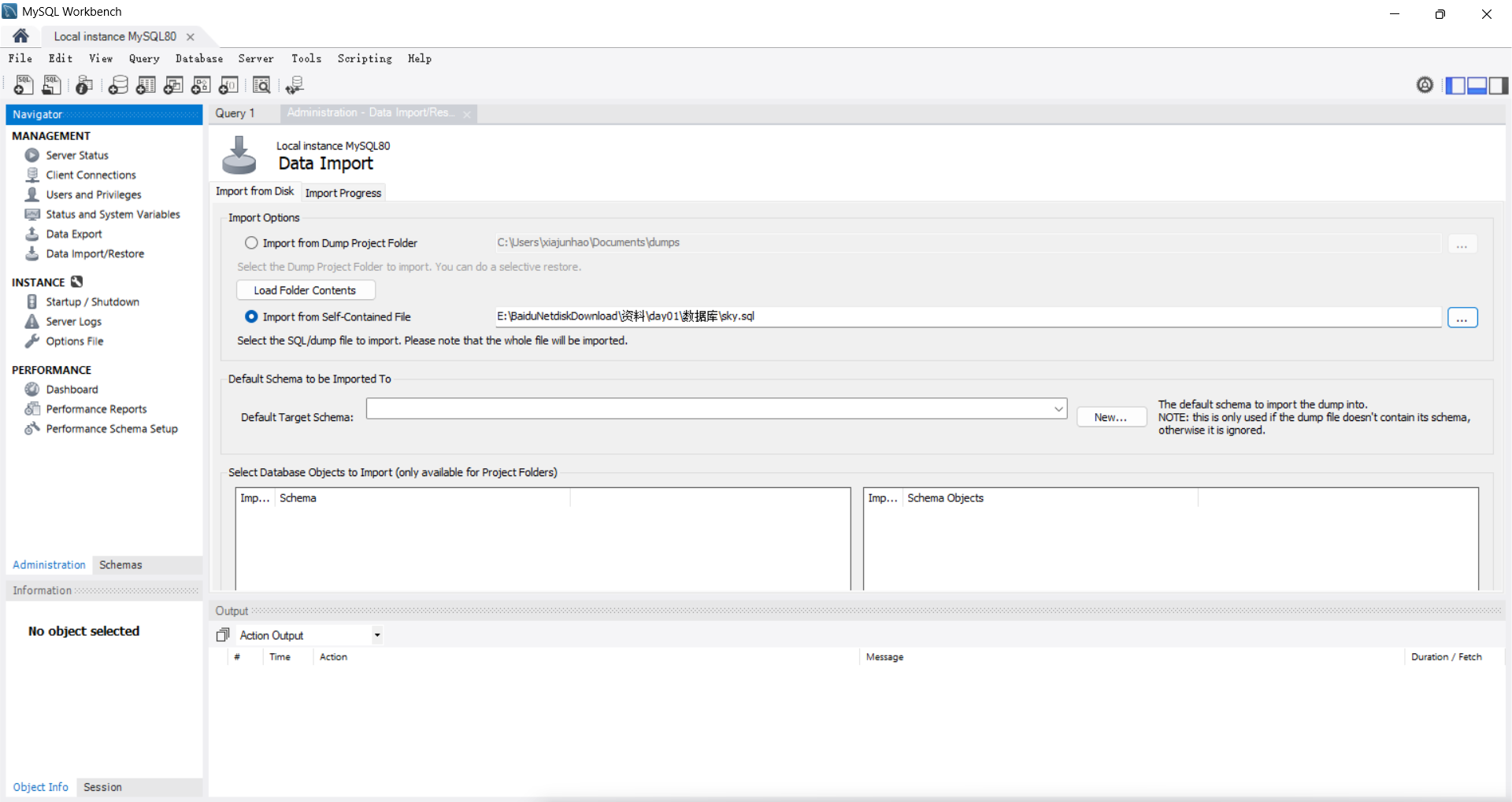Open the Server menu
1512x802 pixels.
(256, 59)
